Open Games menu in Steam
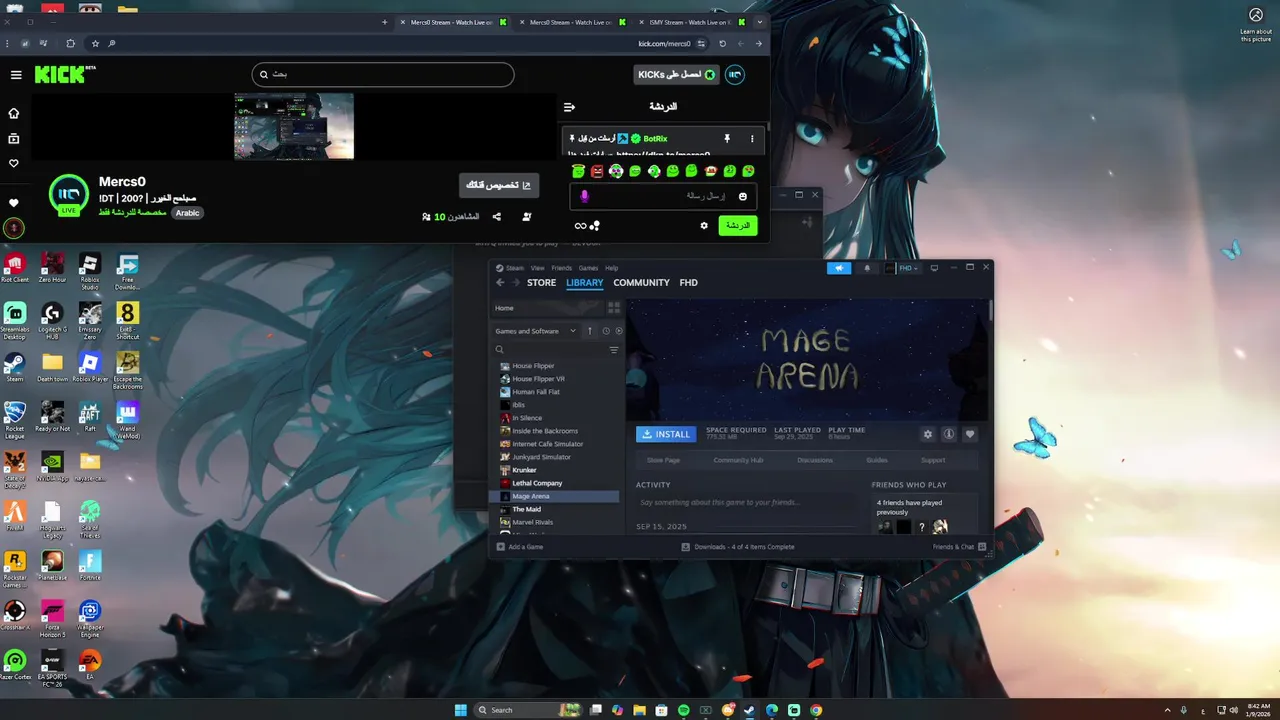Image resolution: width=1280 pixels, height=720 pixels. (589, 268)
